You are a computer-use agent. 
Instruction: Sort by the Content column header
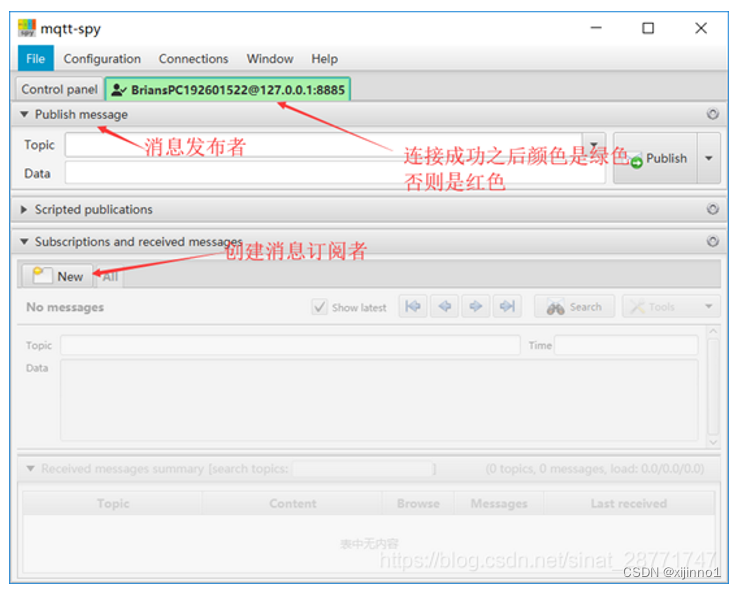292,503
